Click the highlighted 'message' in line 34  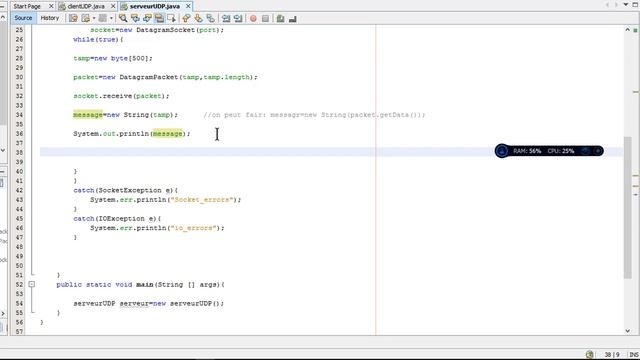[88, 115]
